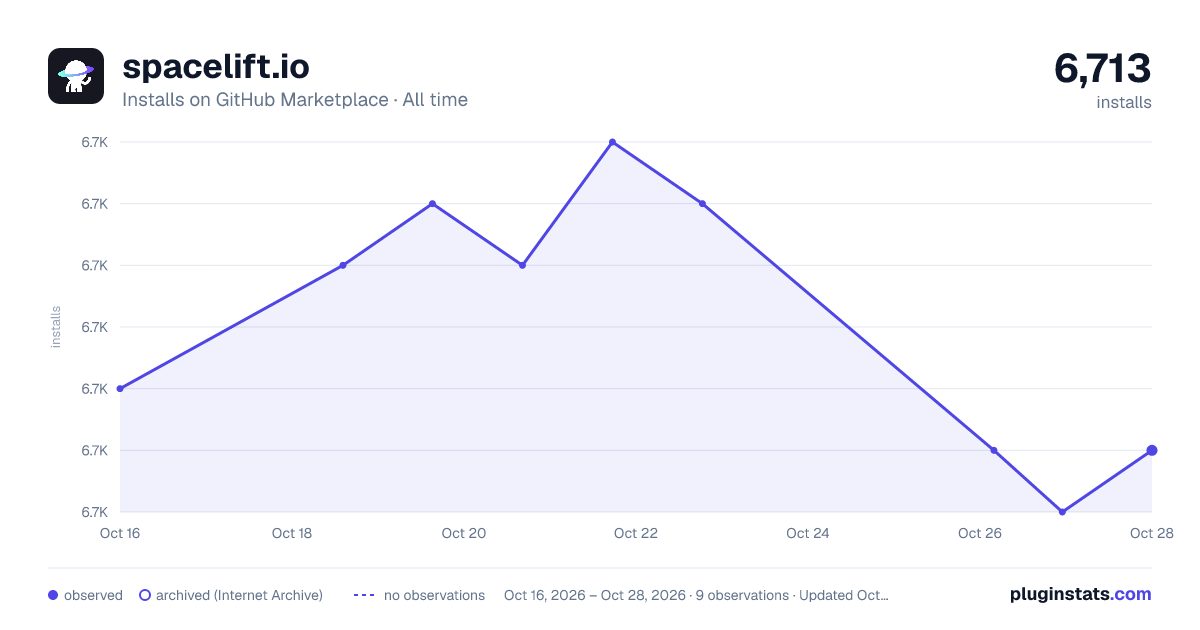The height and width of the screenshot is (630, 1200).
Task: Click the Oct 16 data point on chart
Action: [120, 388]
